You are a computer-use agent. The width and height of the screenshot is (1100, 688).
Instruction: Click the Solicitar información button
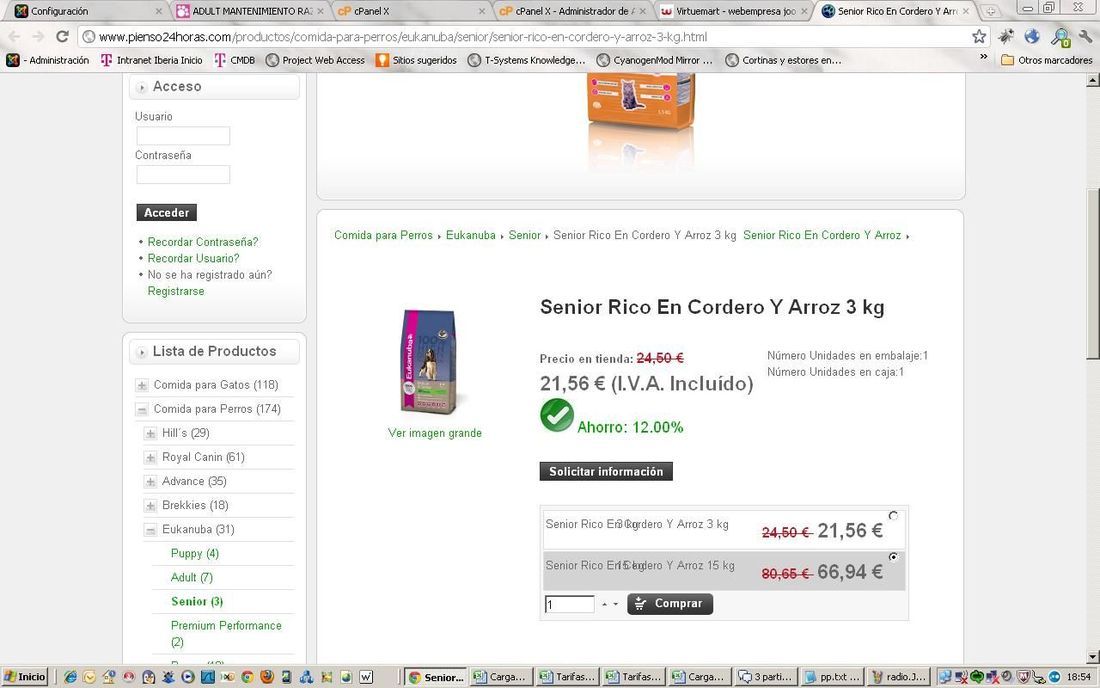click(x=606, y=471)
